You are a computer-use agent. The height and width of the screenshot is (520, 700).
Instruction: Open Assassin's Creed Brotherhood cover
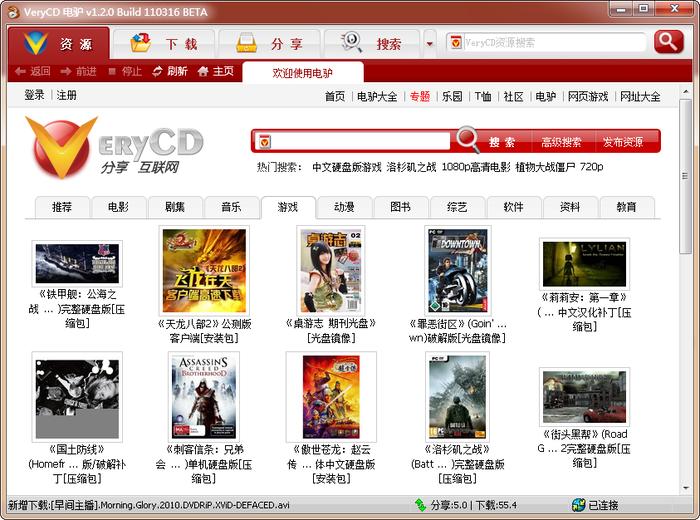pyautogui.click(x=204, y=397)
